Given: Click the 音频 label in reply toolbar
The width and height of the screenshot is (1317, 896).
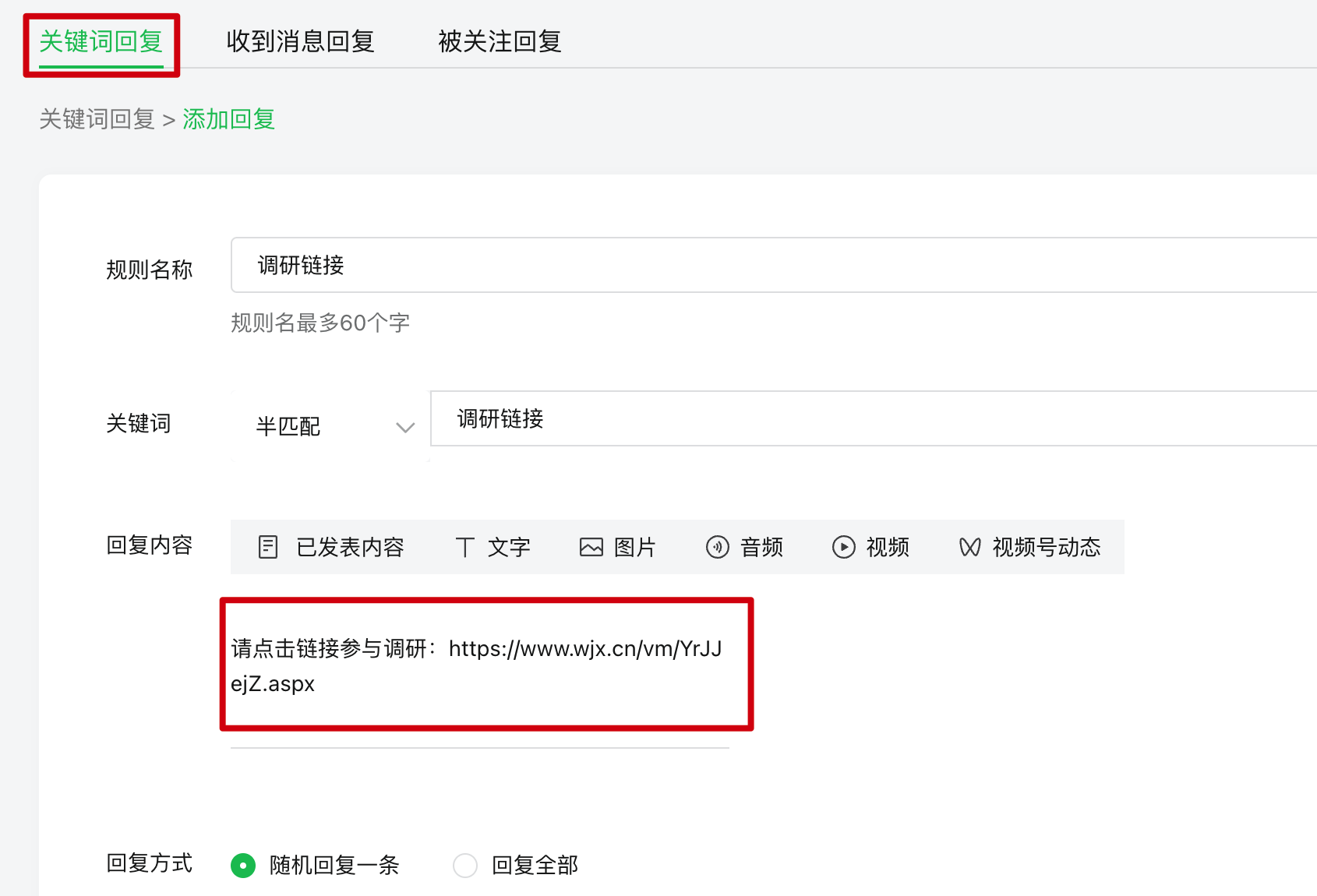Looking at the screenshot, I should pyautogui.click(x=761, y=547).
